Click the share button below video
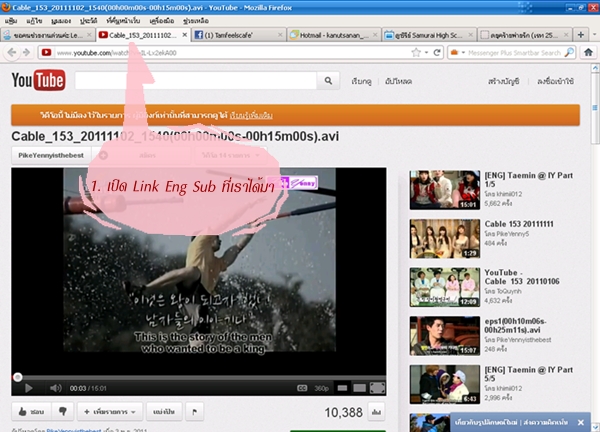The width and height of the screenshot is (600, 432). point(164,412)
